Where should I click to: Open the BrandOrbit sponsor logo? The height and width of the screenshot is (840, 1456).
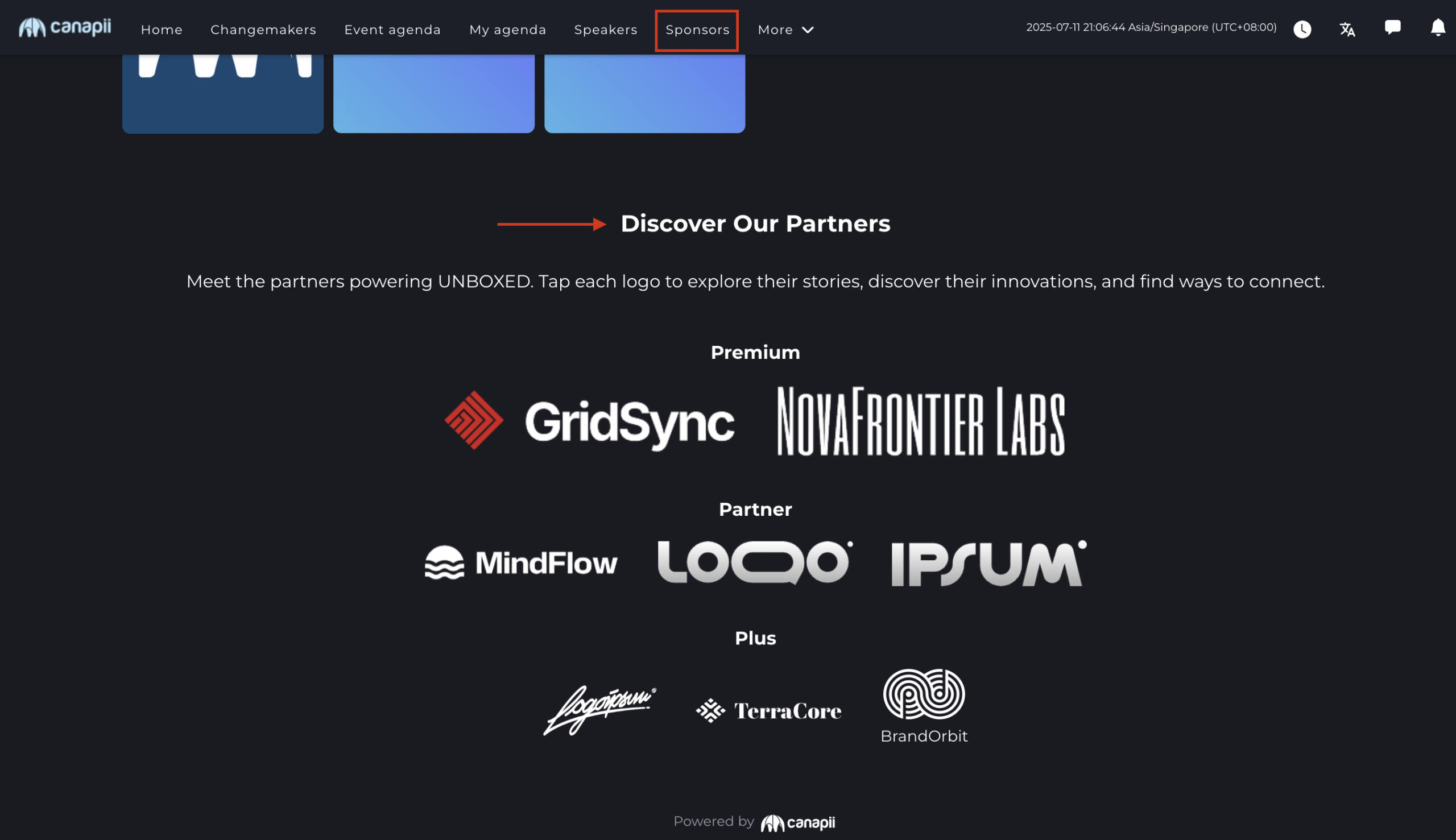924,706
